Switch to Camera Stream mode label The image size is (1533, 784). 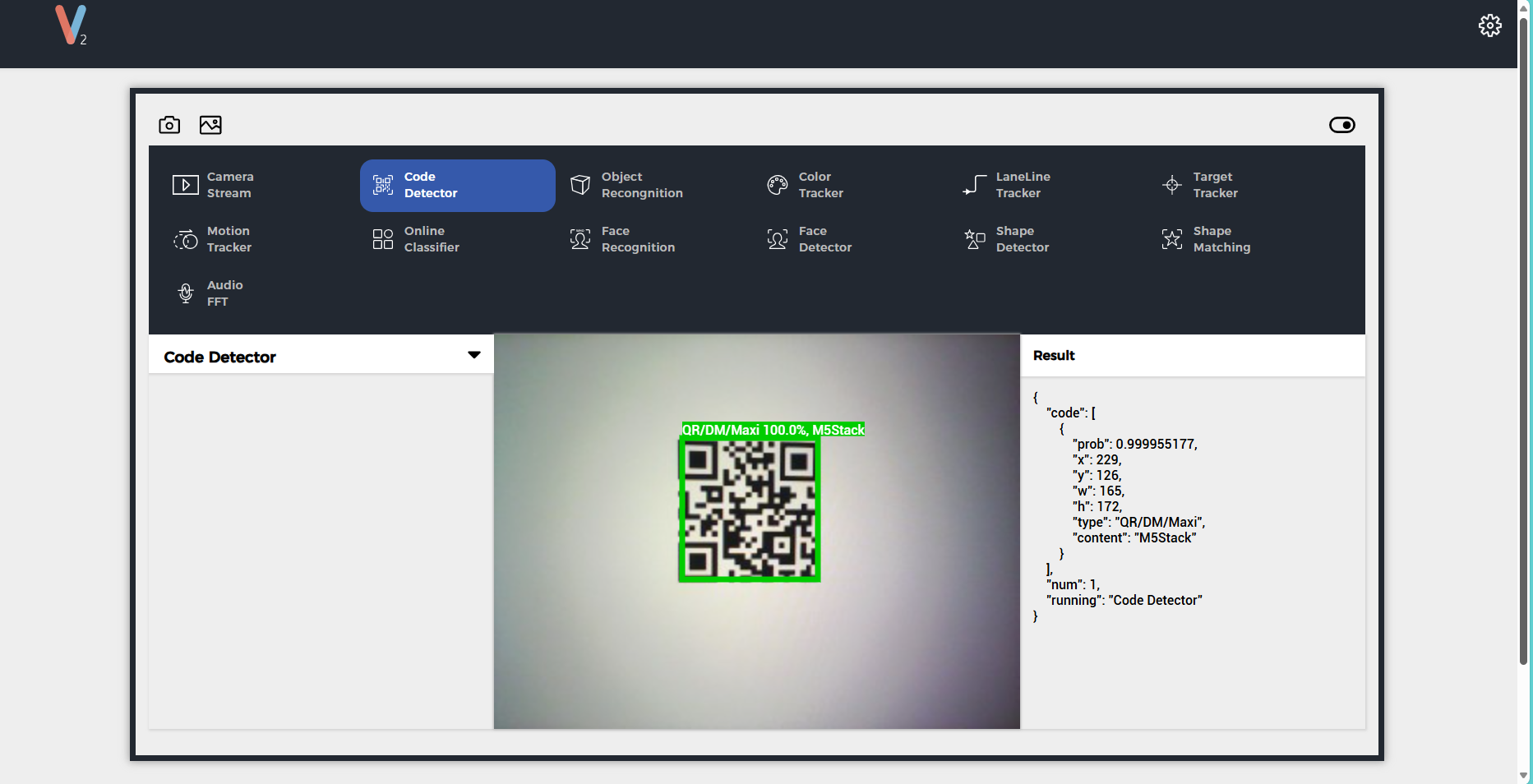click(x=230, y=185)
